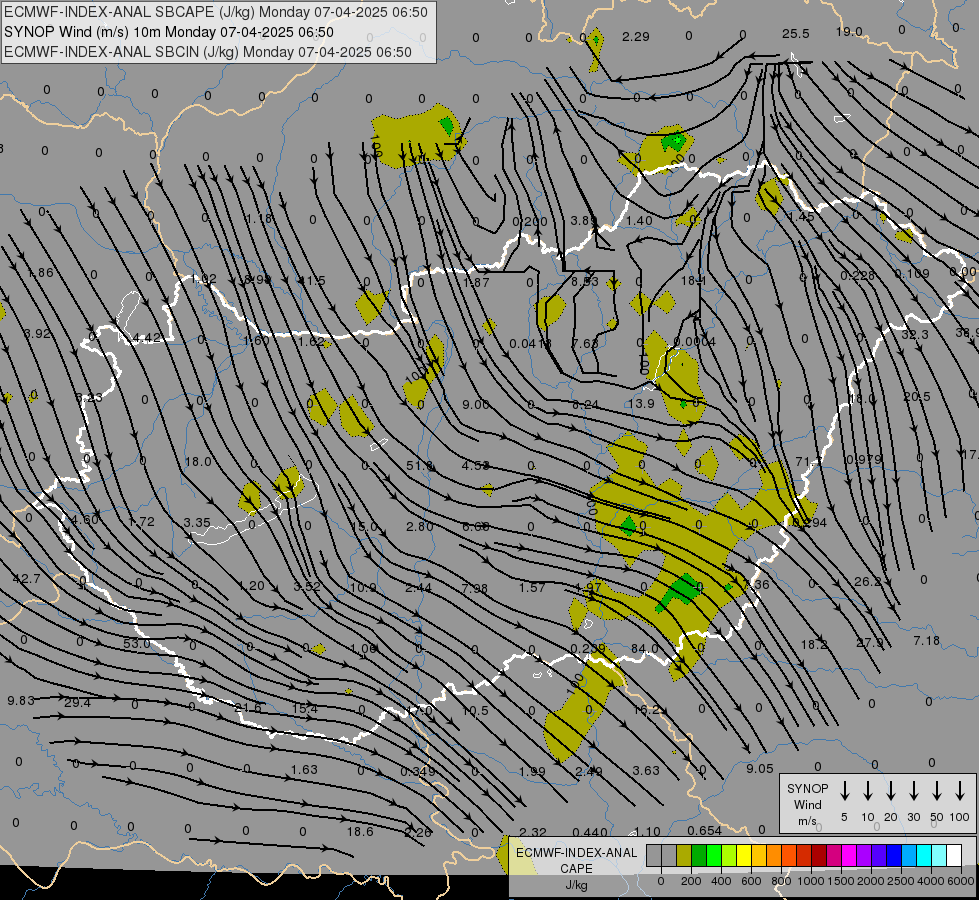Pick the sky blue CAPE legend swatch
979x900 pixels.
[908, 856]
